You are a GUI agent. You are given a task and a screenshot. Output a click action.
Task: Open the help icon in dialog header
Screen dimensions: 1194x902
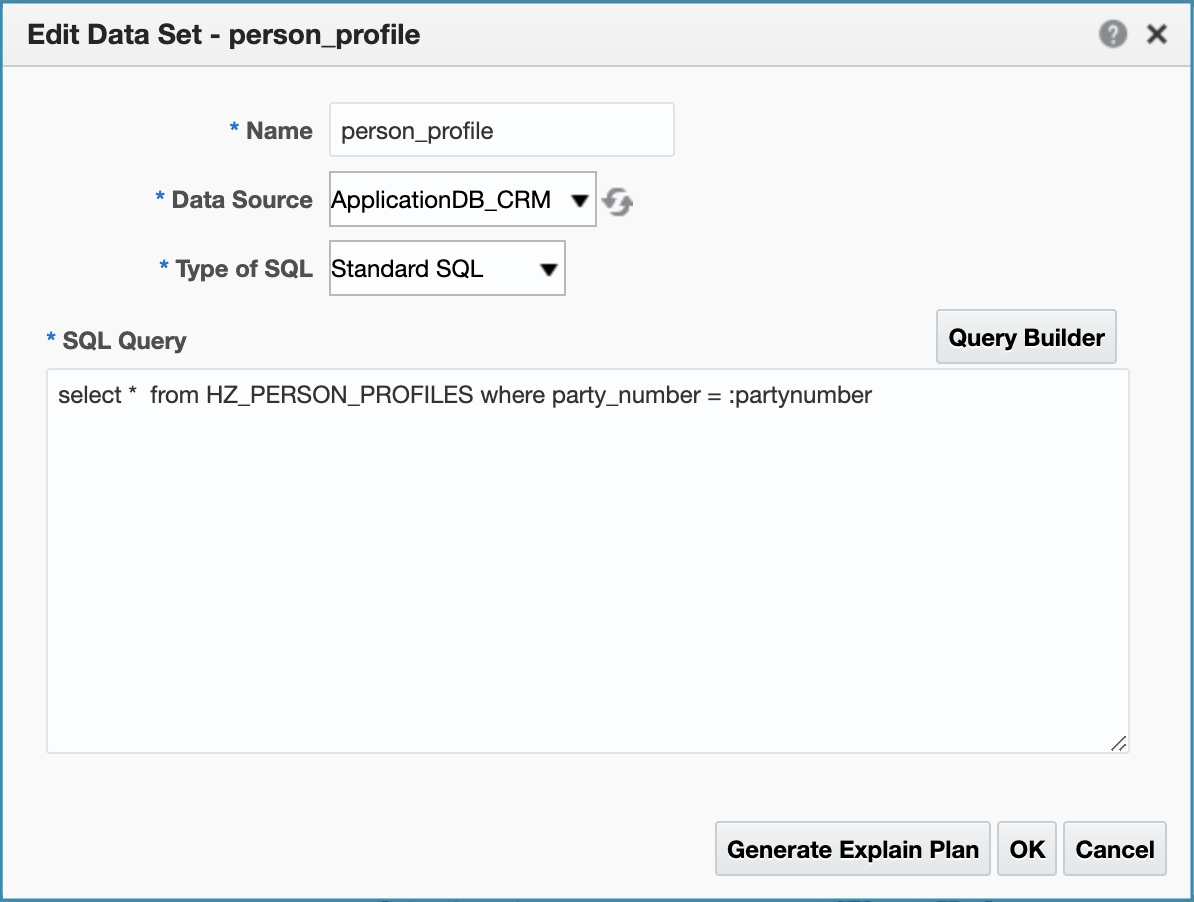pos(1112,35)
